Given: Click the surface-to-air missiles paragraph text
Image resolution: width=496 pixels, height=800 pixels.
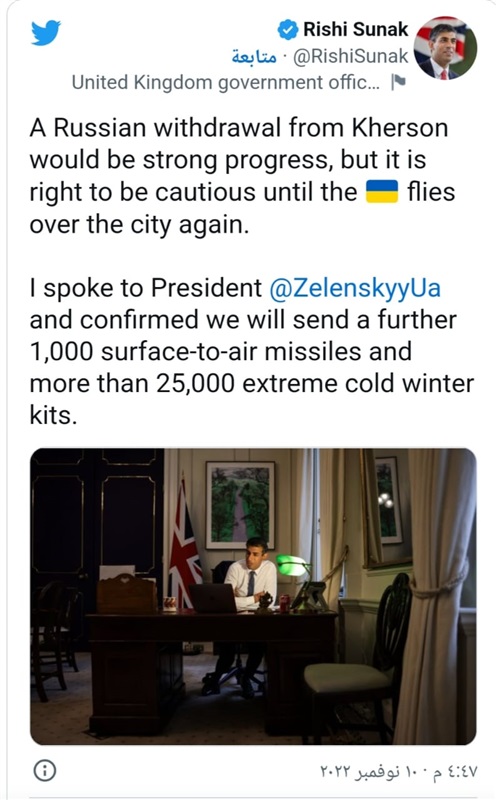Looking at the screenshot, I should point(252,352).
